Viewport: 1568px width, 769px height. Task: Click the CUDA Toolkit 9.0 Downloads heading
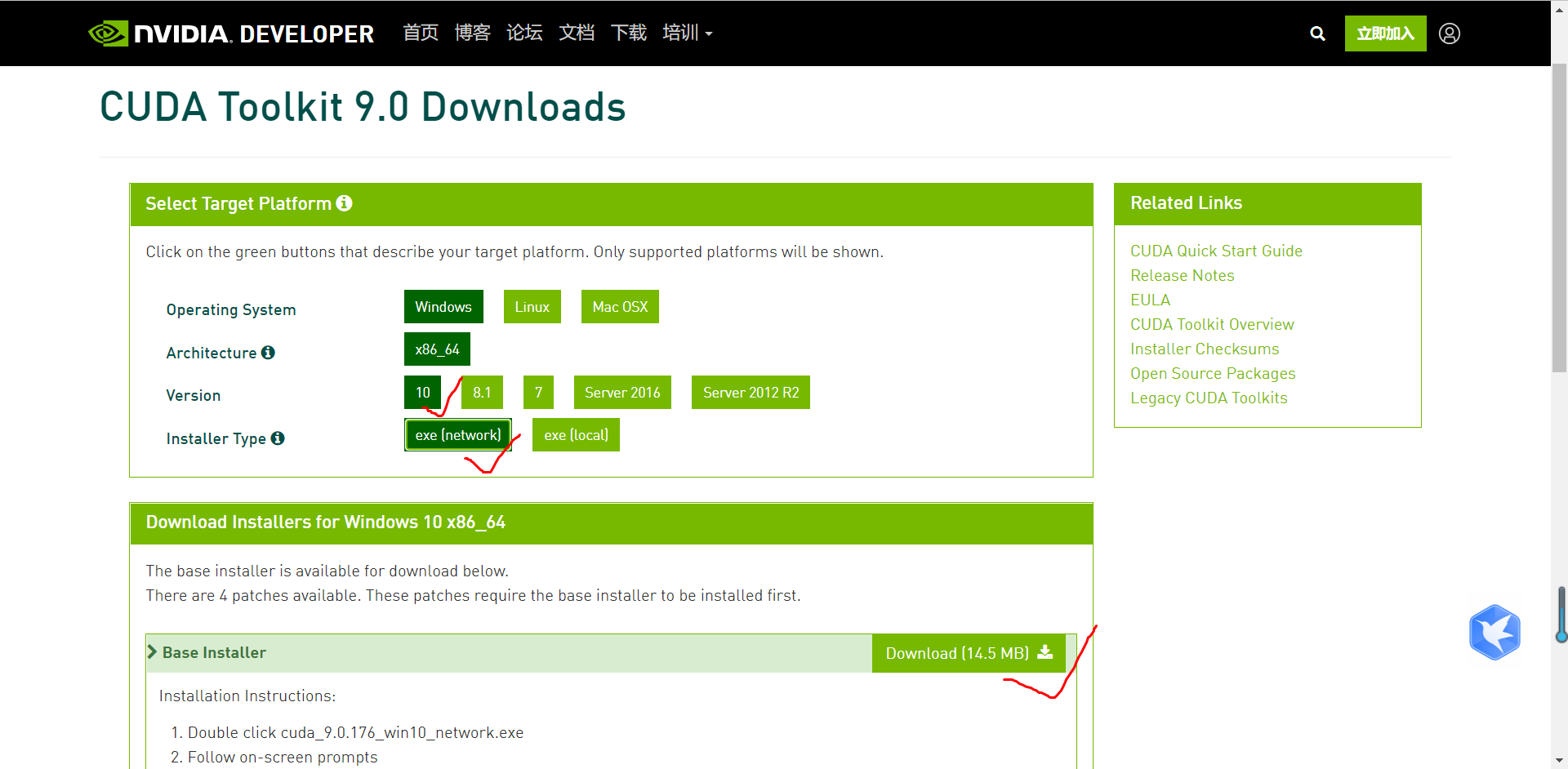click(363, 107)
